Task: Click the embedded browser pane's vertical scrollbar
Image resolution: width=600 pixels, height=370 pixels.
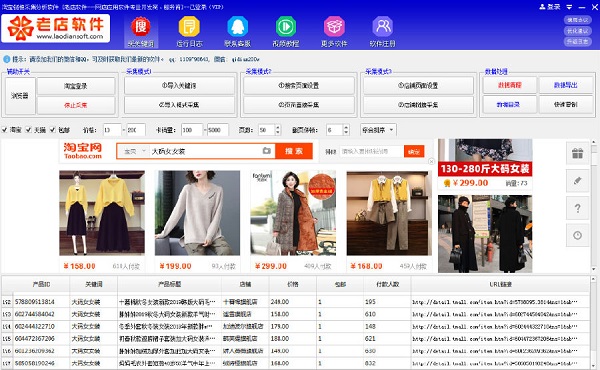Action: click(x=593, y=205)
